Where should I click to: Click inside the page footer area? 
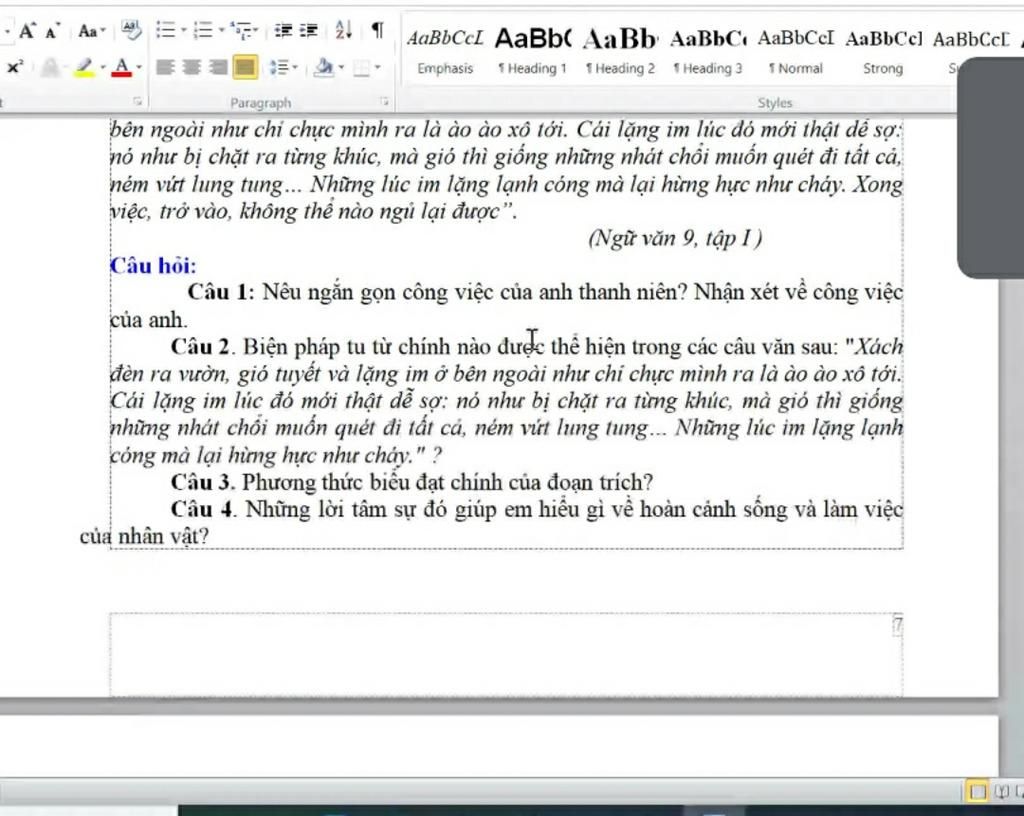tap(506, 655)
